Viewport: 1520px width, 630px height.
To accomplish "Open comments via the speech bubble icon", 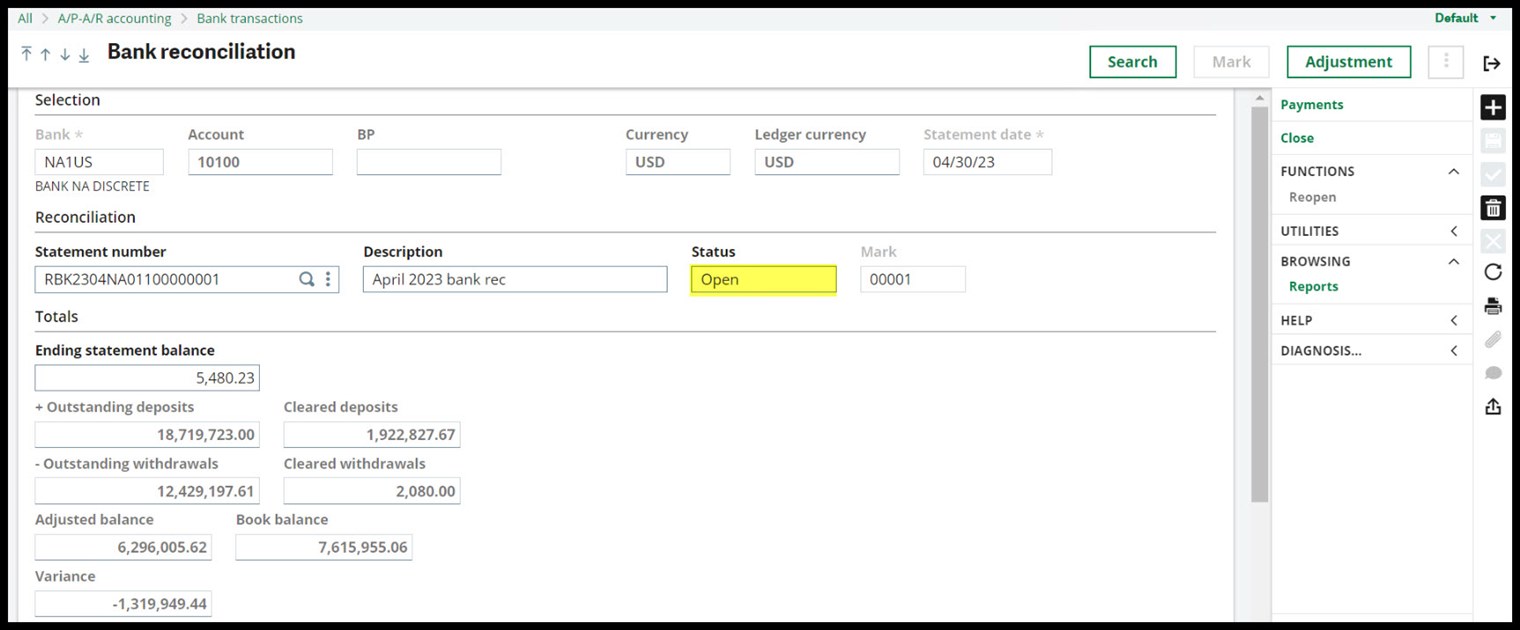I will coord(1493,372).
